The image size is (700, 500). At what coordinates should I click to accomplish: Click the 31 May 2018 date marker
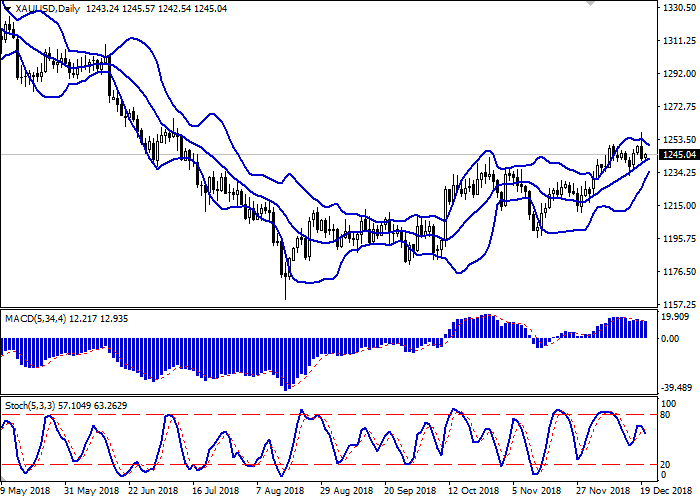pos(92,490)
